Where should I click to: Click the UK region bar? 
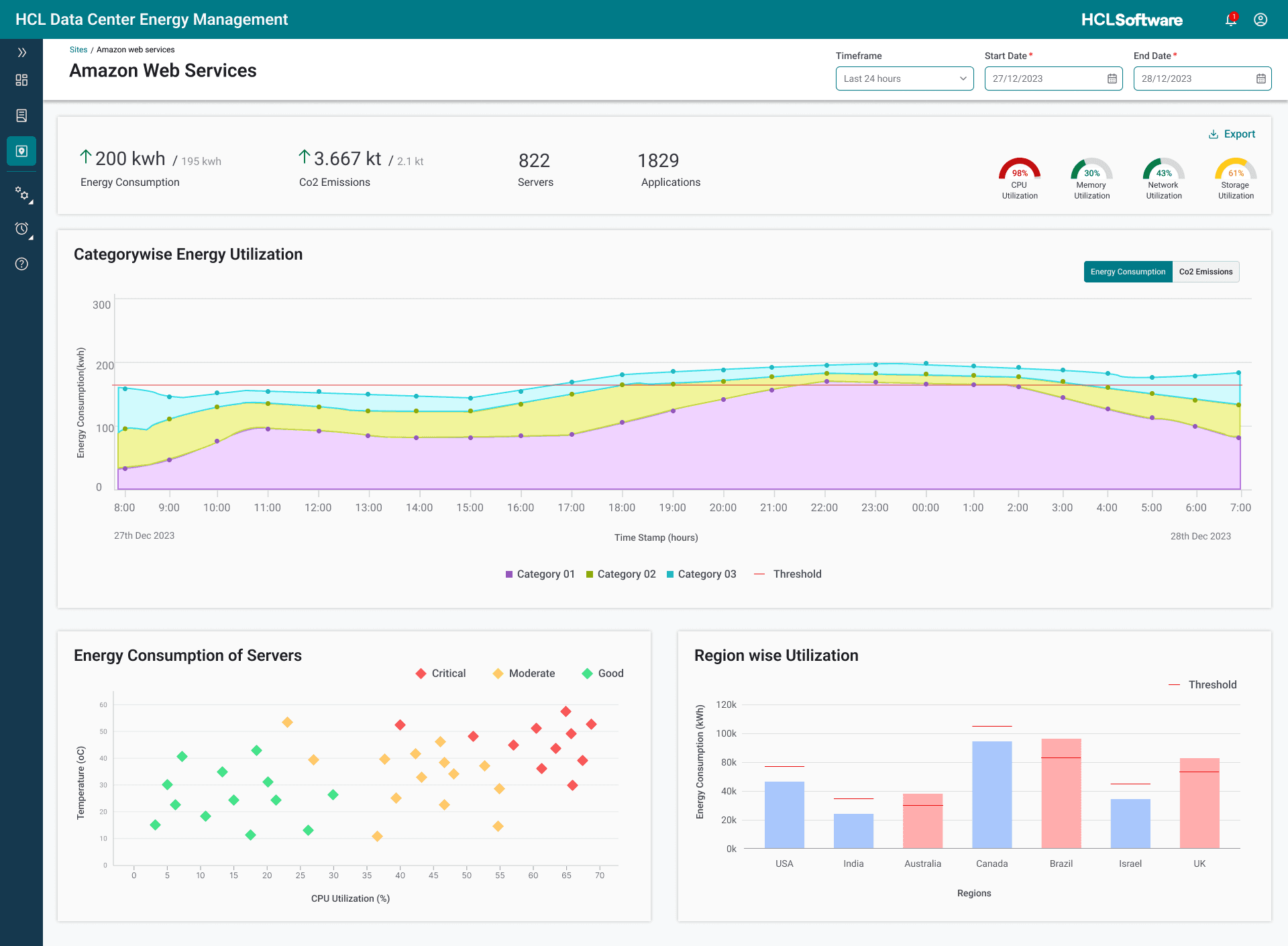[1199, 803]
